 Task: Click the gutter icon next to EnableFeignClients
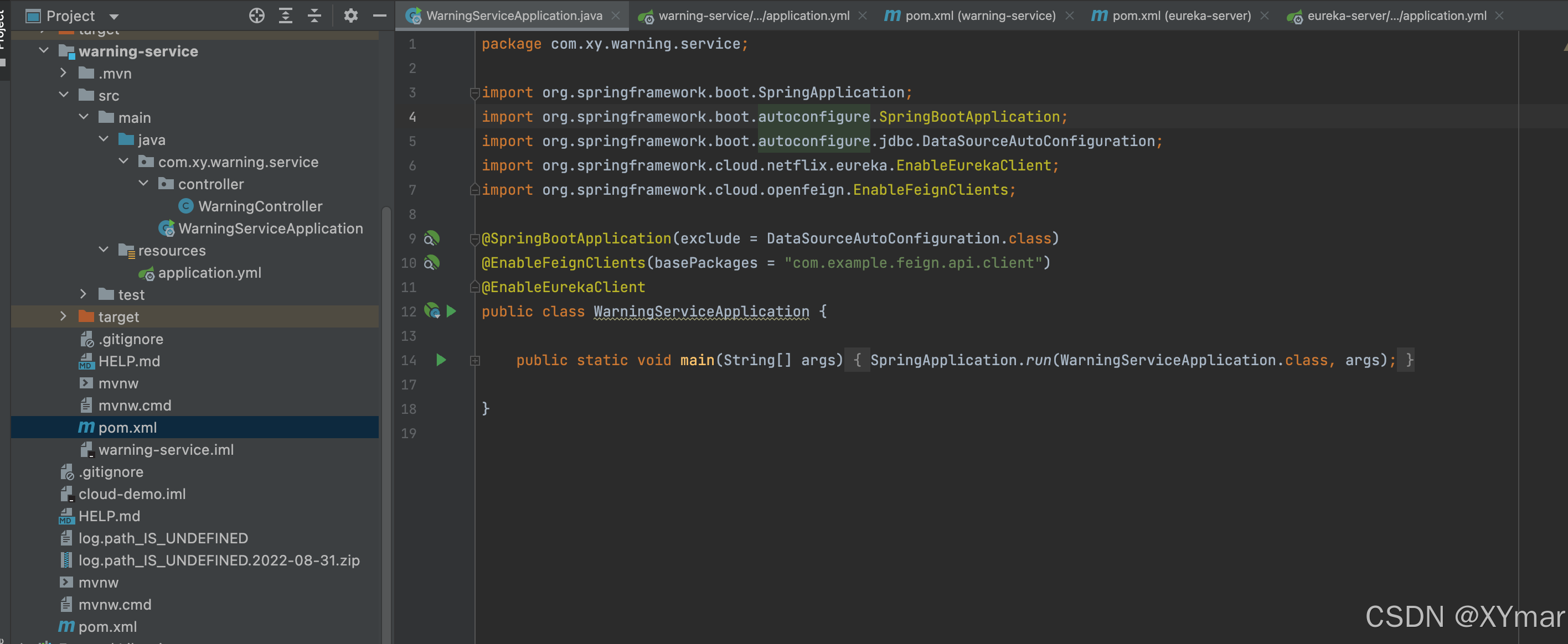click(x=431, y=263)
